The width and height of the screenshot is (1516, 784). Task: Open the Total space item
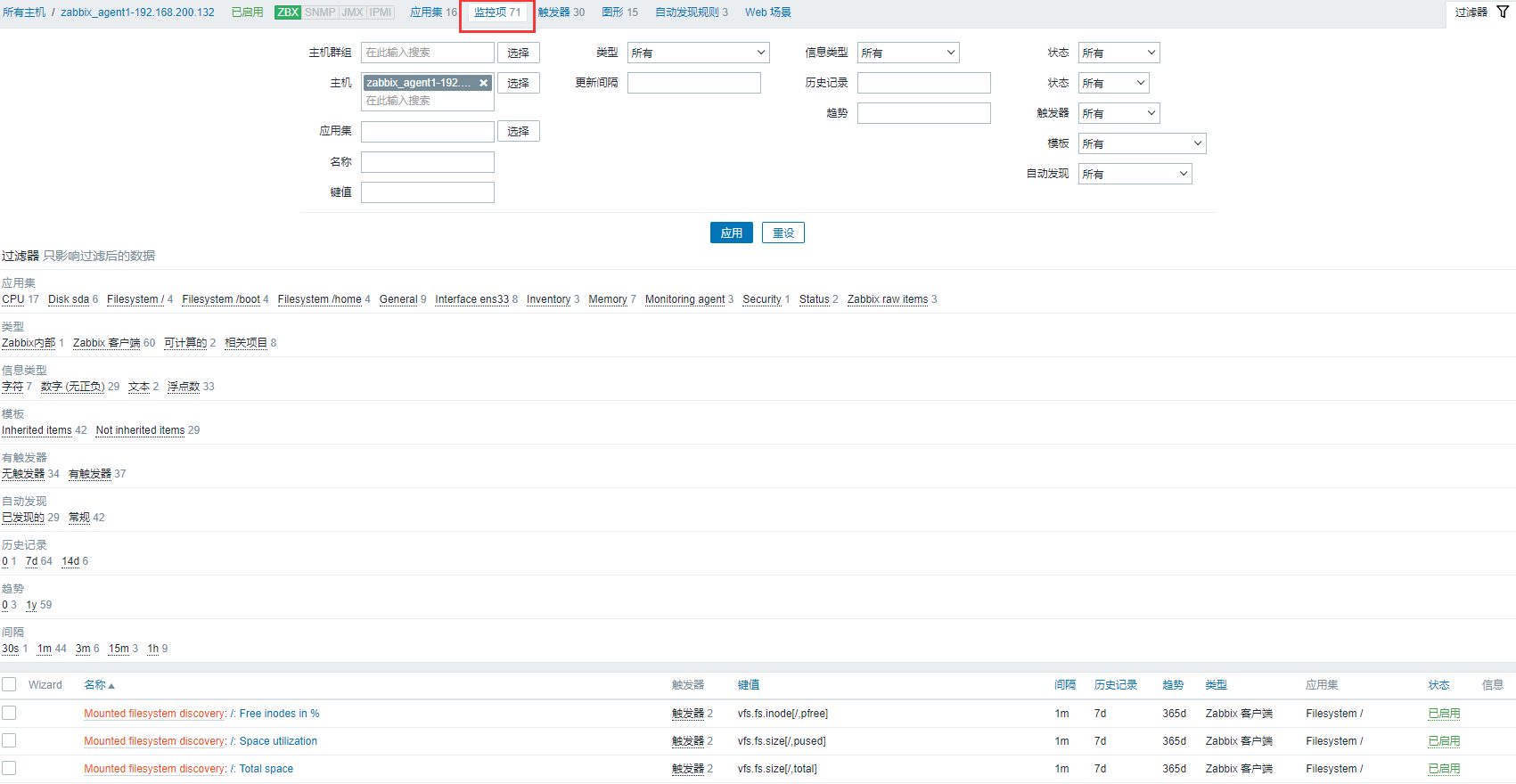(266, 769)
